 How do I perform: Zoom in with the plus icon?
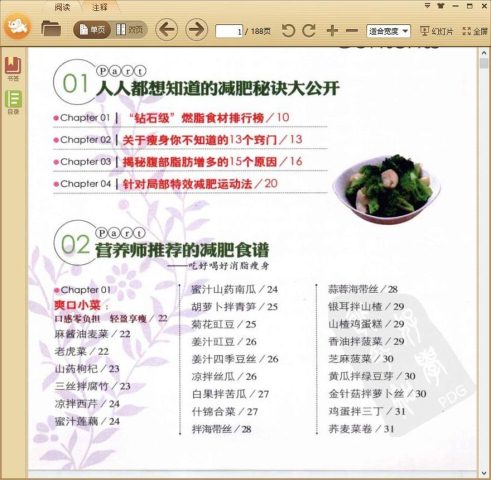click(332, 31)
